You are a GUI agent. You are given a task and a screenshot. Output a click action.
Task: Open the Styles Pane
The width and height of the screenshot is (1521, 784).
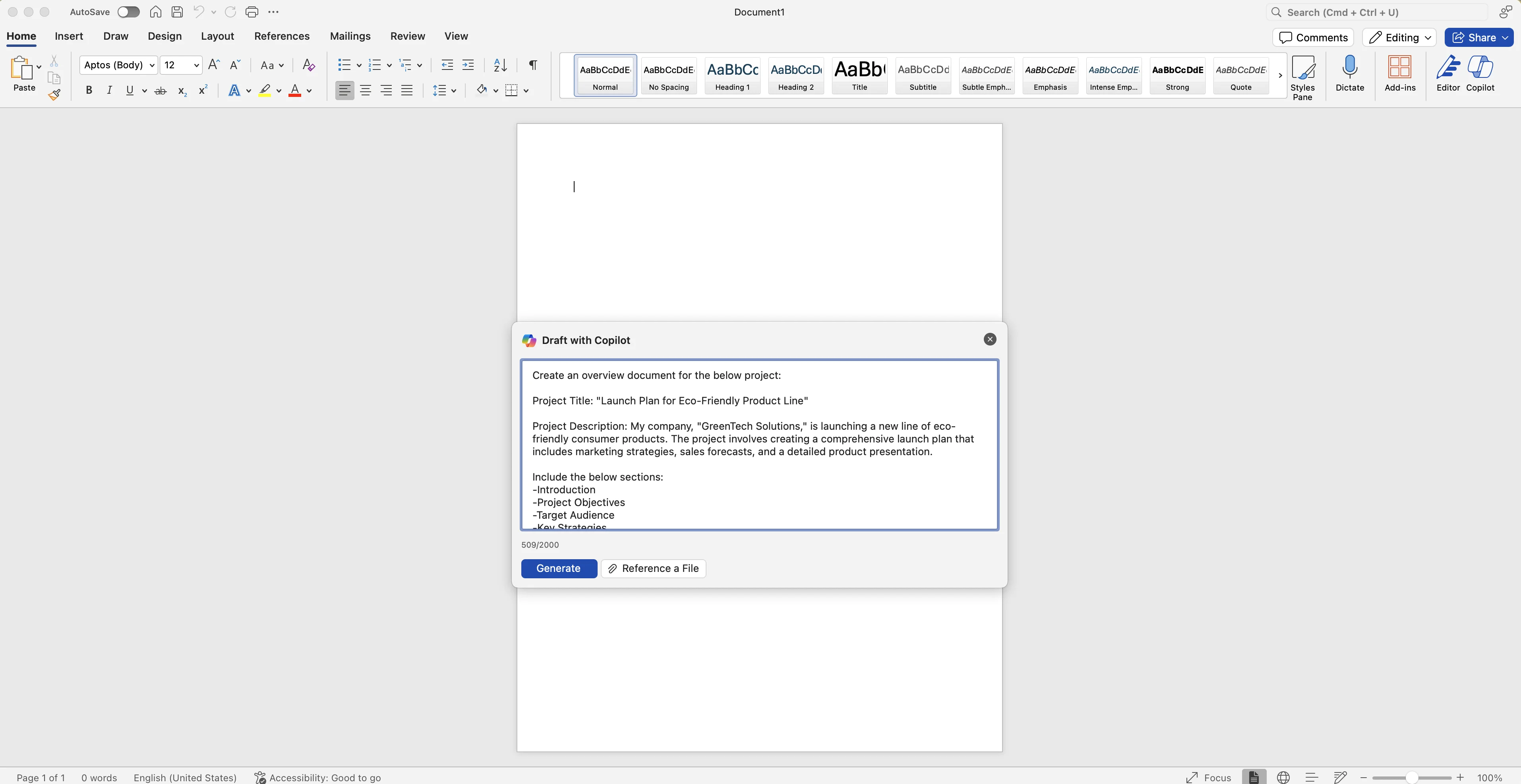point(1302,77)
